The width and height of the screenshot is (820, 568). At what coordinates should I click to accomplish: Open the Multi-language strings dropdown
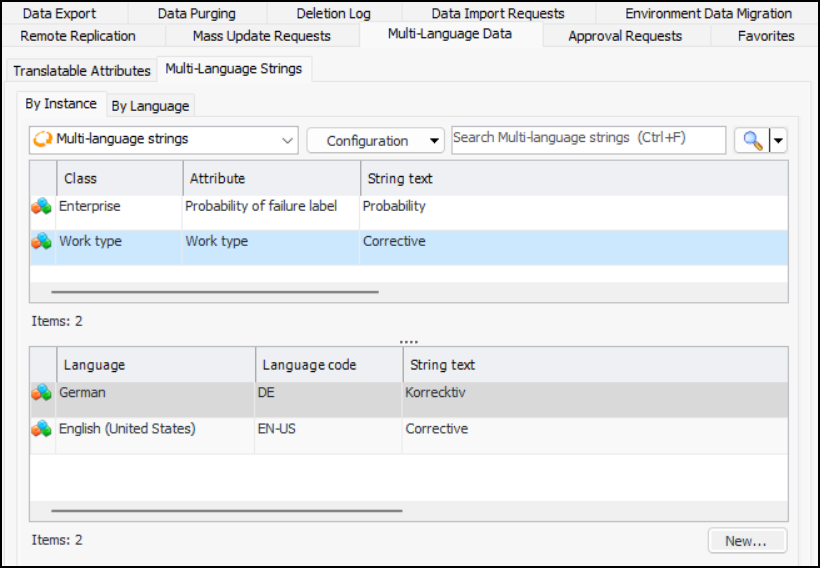[x=288, y=140]
